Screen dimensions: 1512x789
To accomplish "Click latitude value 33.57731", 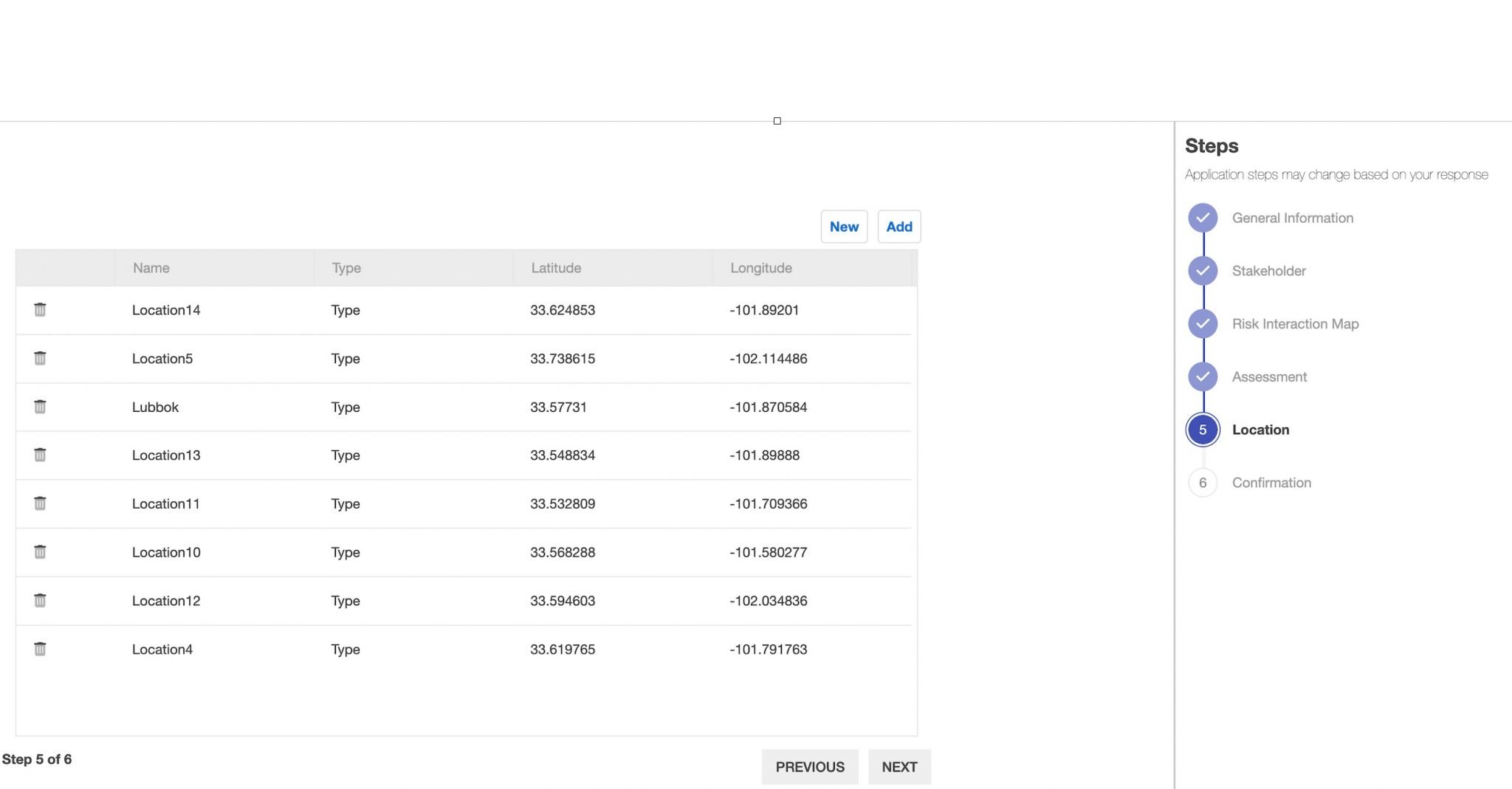I will tap(558, 407).
